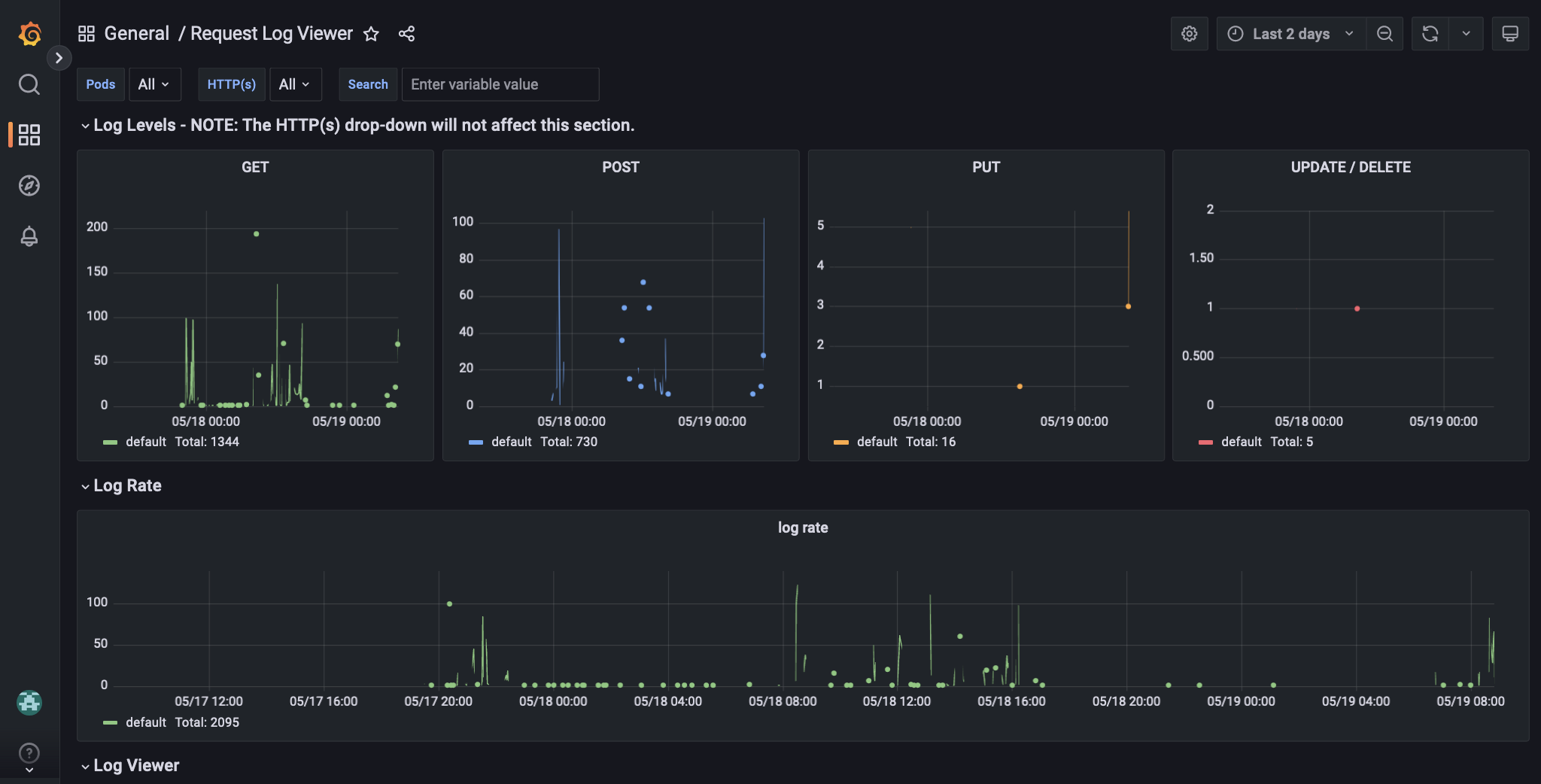Open the Last 2 days time range picker
1541x784 pixels.
1289,33
